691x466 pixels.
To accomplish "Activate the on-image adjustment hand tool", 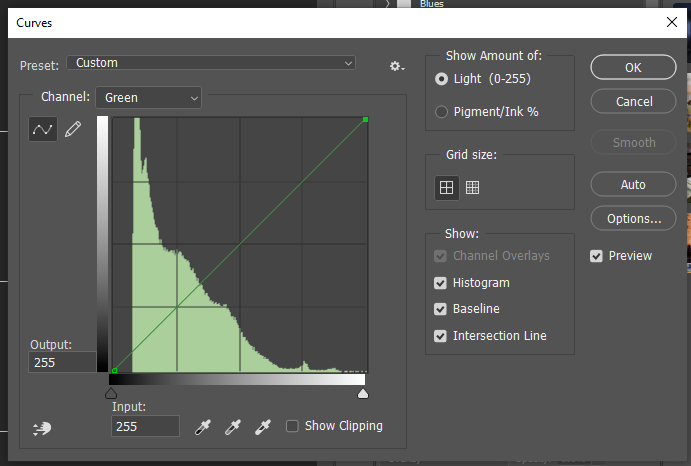I will click(x=42, y=428).
